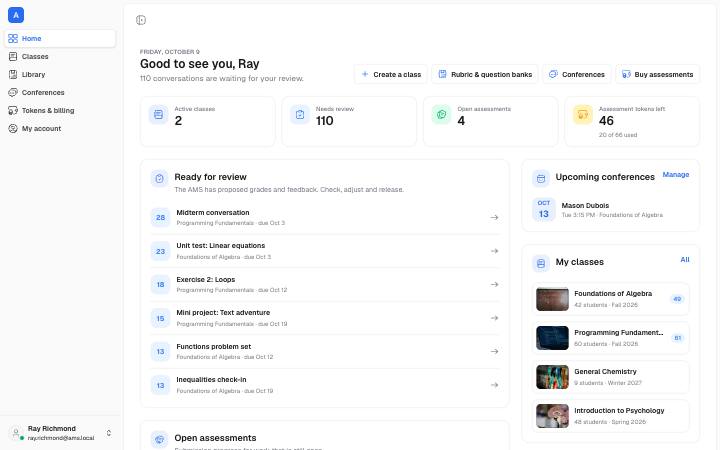Click the Active classes 2 card
The width and height of the screenshot is (720, 450).
(208, 122)
